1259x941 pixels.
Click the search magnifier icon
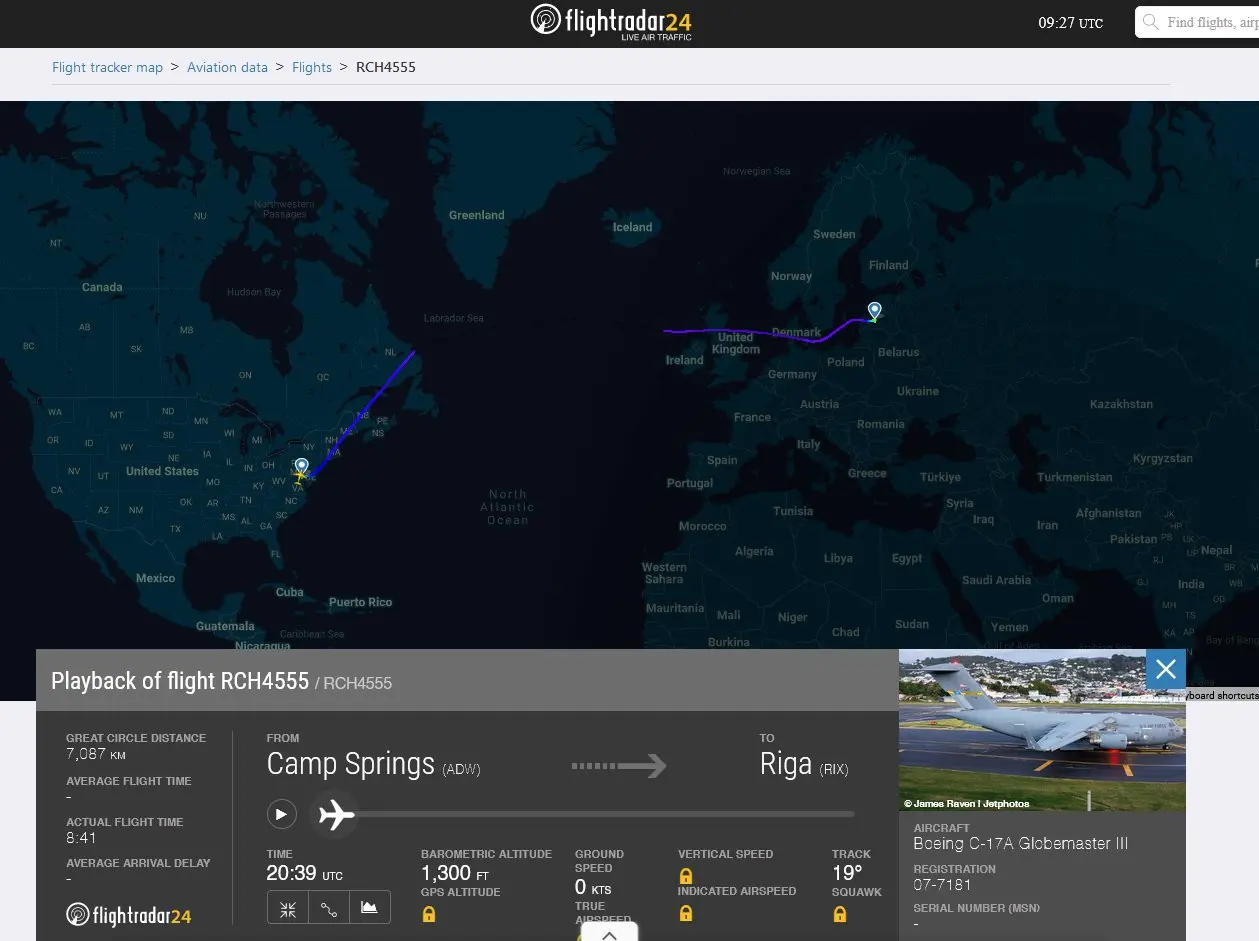pyautogui.click(x=1151, y=22)
